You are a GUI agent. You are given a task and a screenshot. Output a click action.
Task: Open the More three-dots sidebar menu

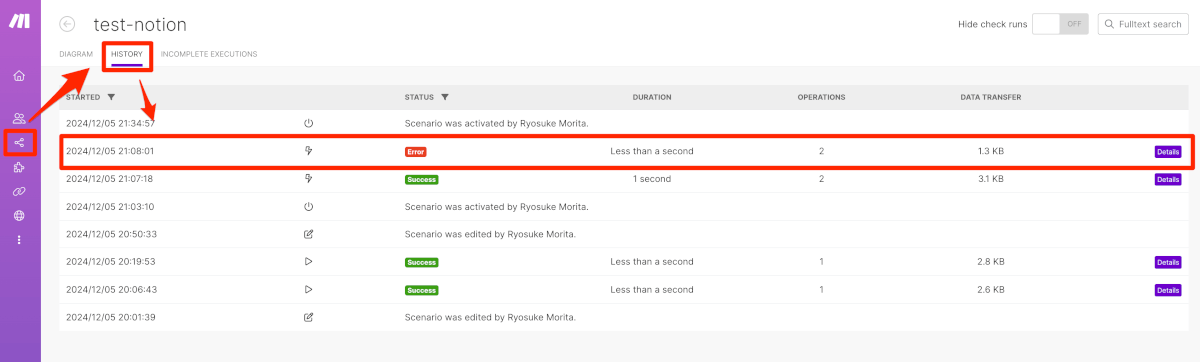click(x=19, y=239)
